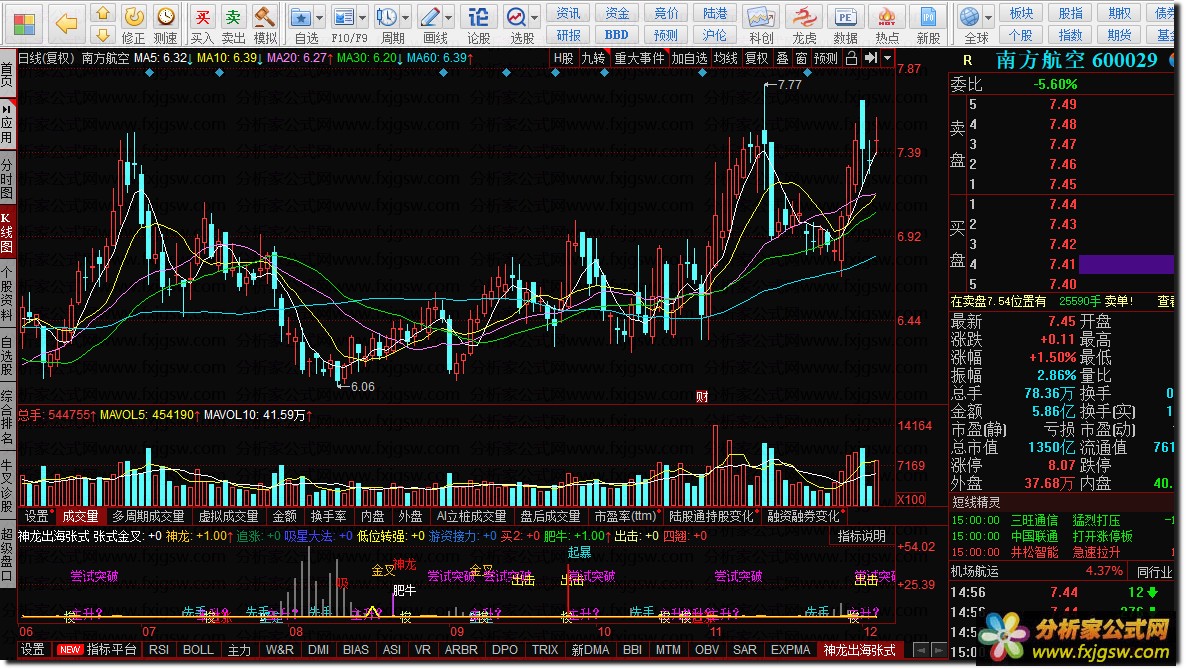1186x669 pixels.
Task: Open the 修正 refresh tool
Action: click(134, 23)
